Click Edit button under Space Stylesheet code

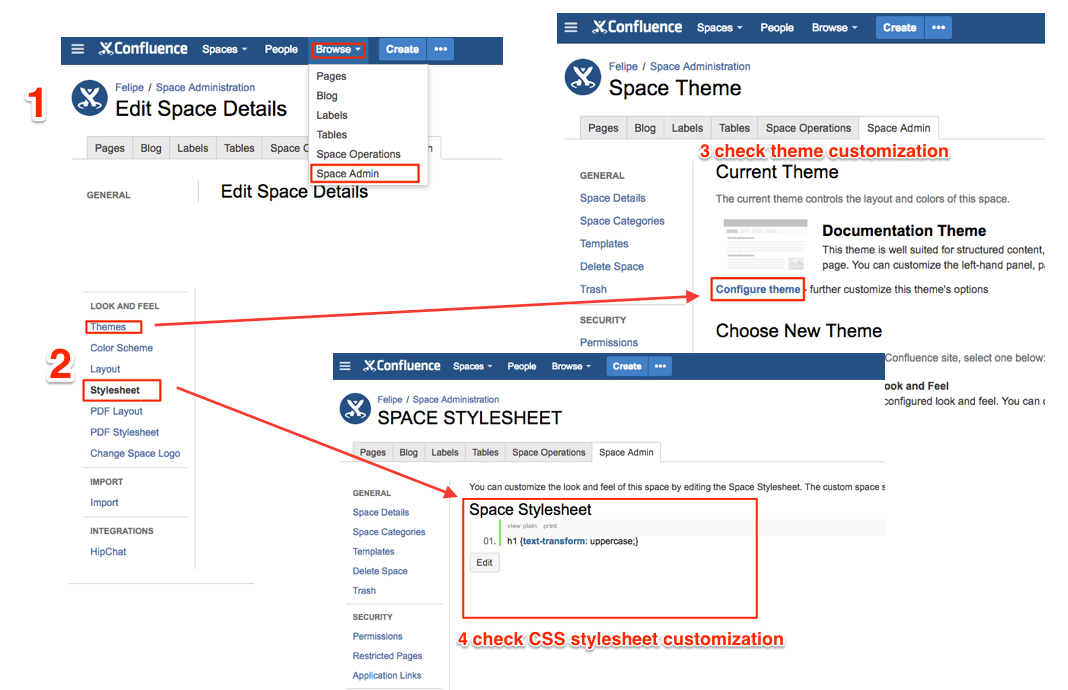pyautogui.click(x=484, y=563)
